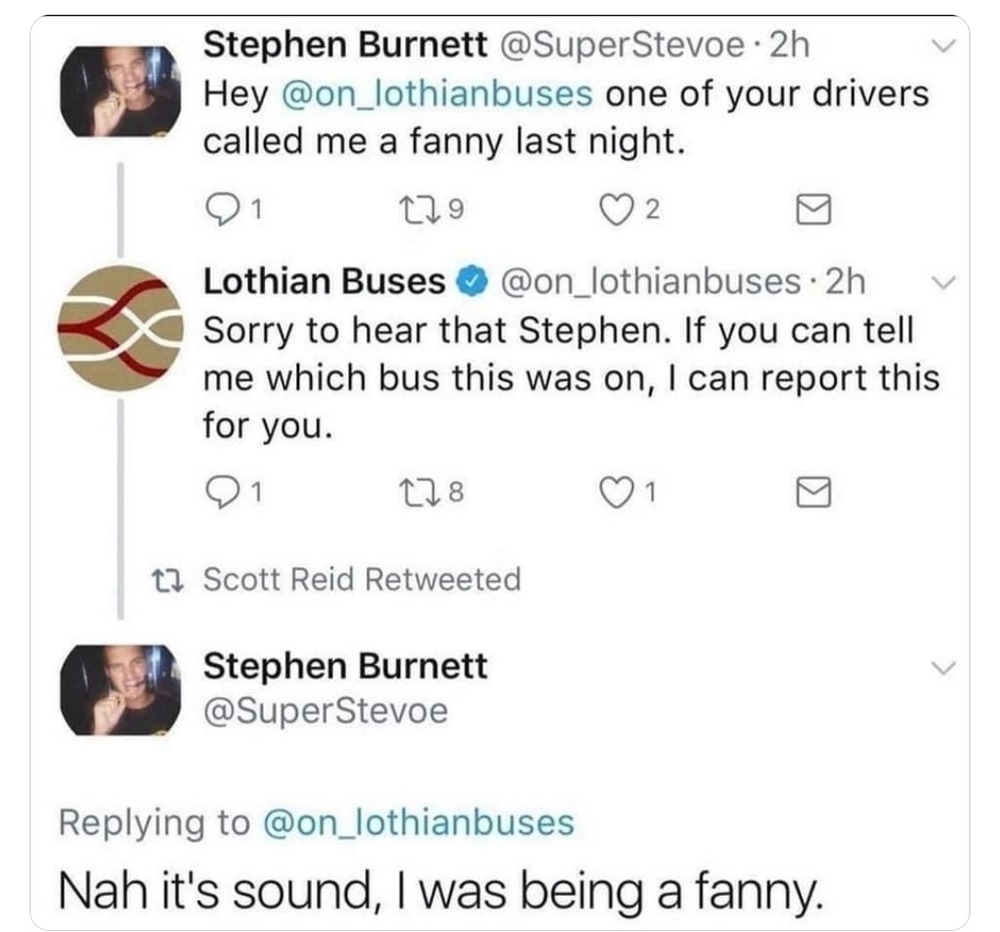Click Stephen Burnett's top avatar photo

click(x=119, y=91)
